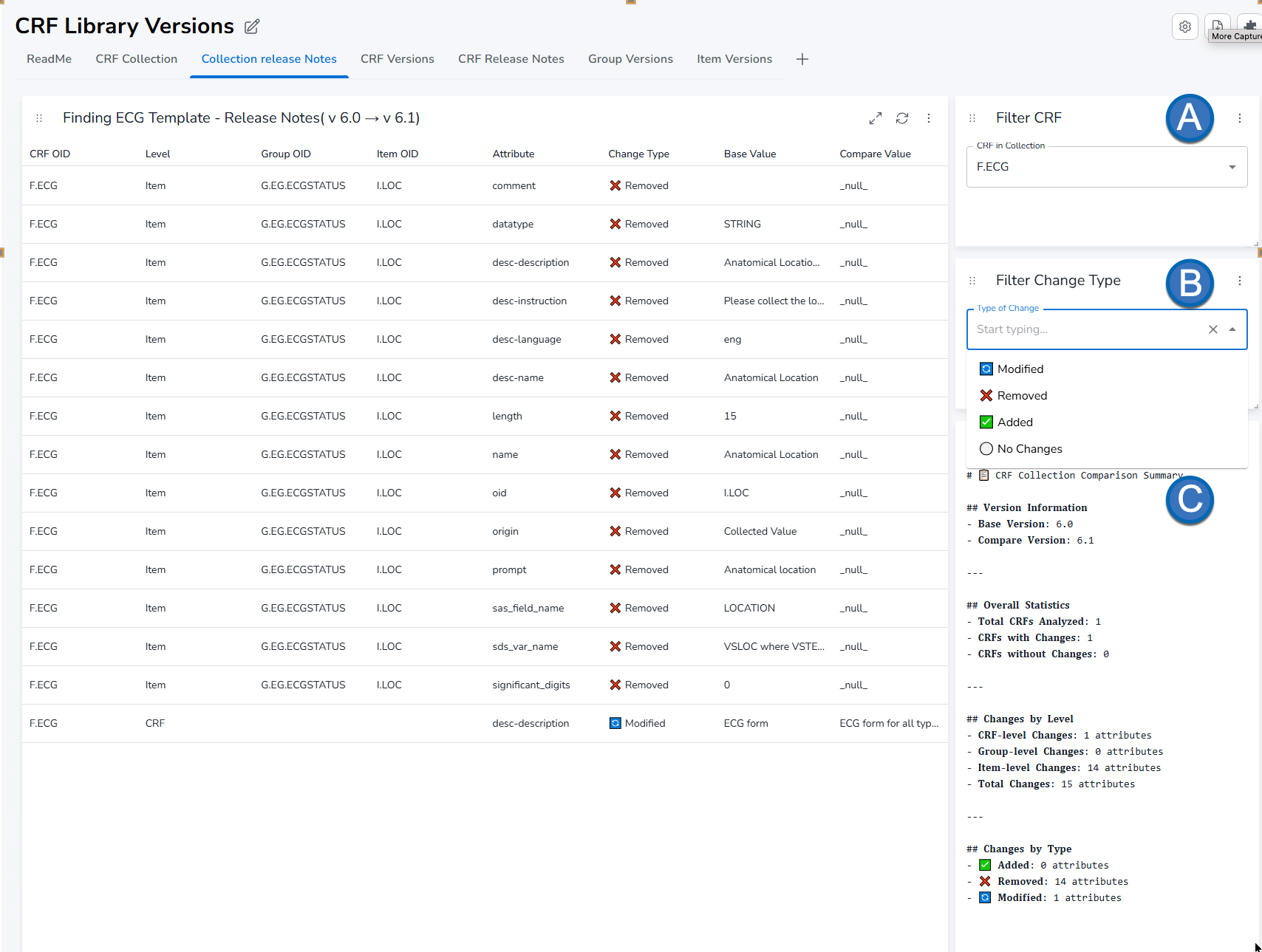Open the CRF Versions tab

pyautogui.click(x=398, y=59)
